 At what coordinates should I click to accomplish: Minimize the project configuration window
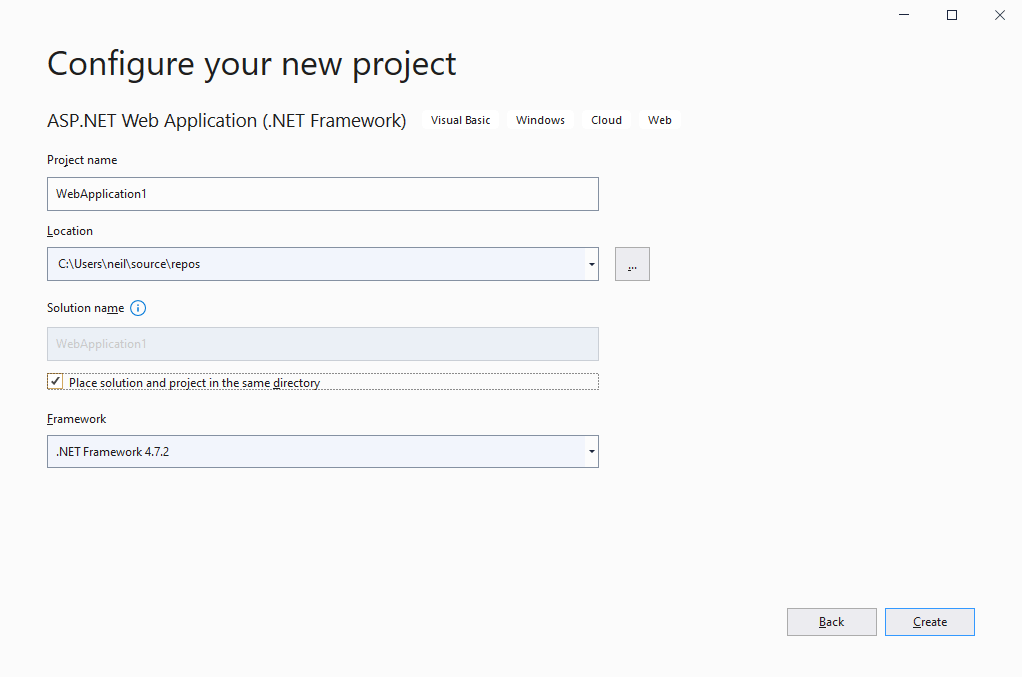(903, 15)
